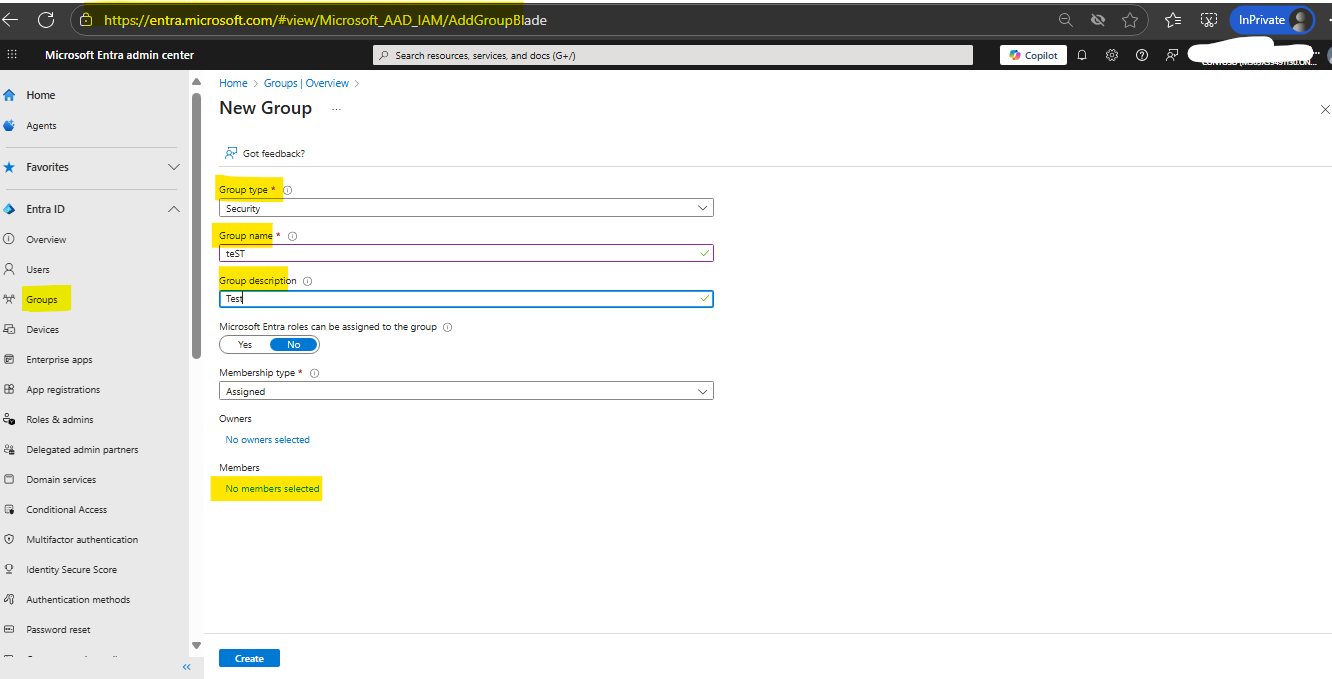Set Entra roles assignable to Yes
This screenshot has width=1332, height=679.
pyautogui.click(x=245, y=344)
